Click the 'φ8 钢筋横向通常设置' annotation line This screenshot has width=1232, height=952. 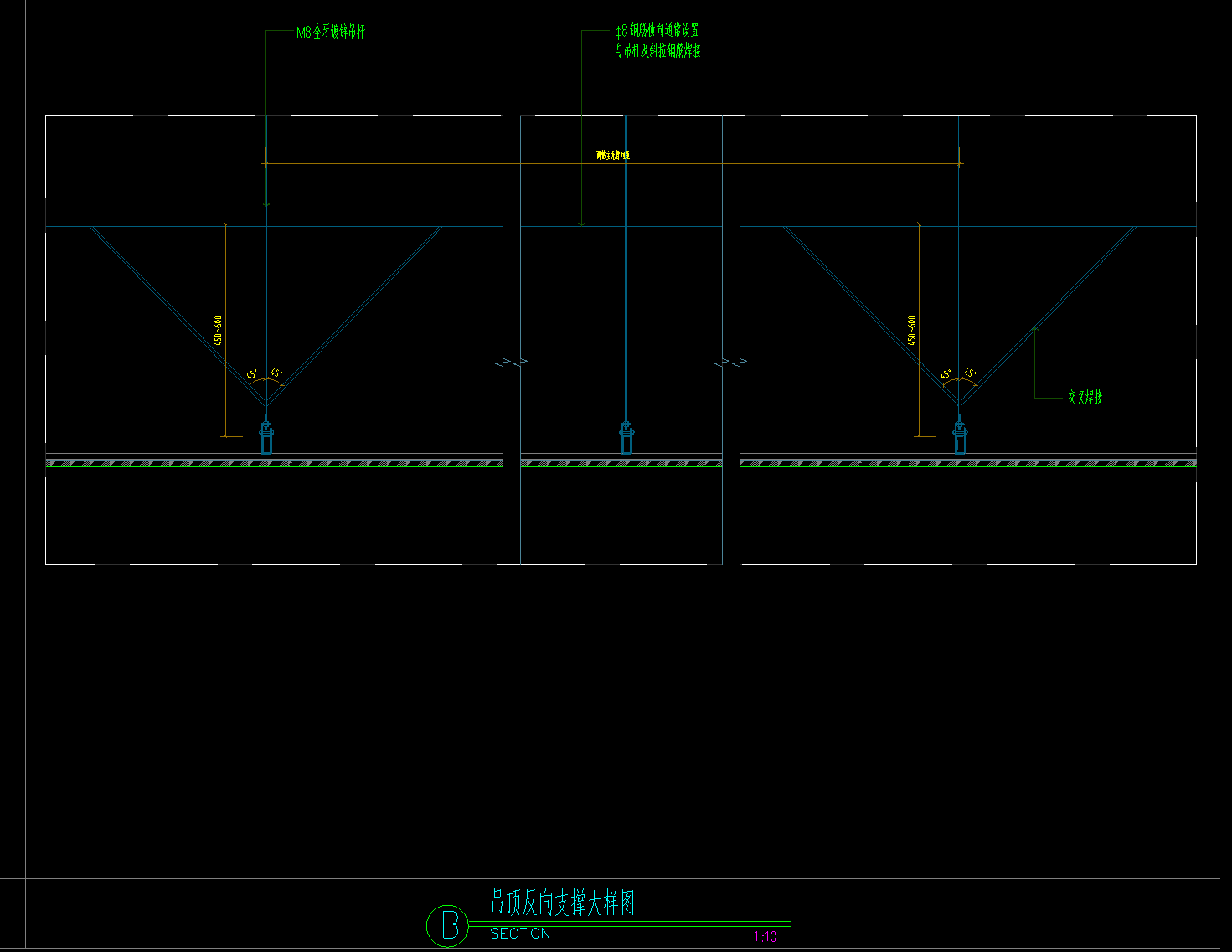pos(657,31)
